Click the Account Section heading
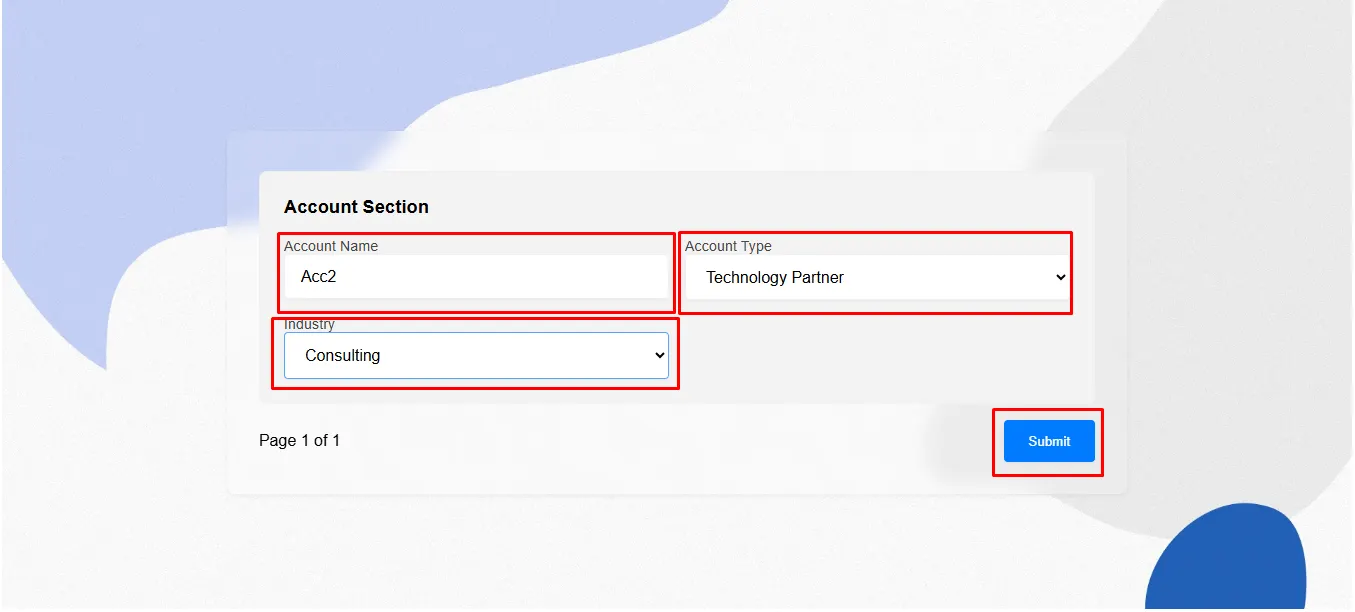Screen dimensions: 1355x612 pos(356,207)
